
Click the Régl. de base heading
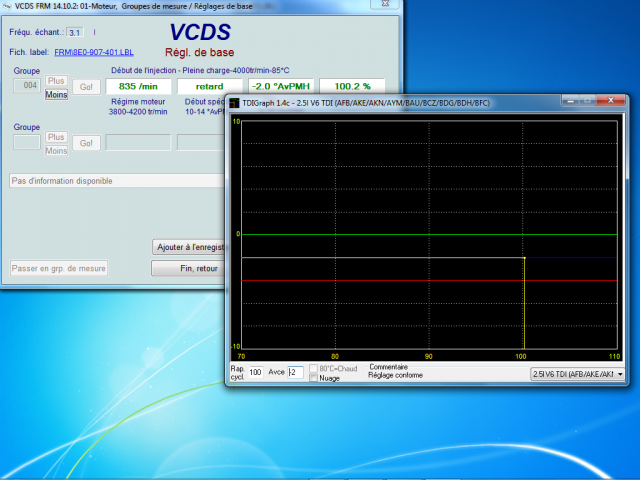coord(200,53)
